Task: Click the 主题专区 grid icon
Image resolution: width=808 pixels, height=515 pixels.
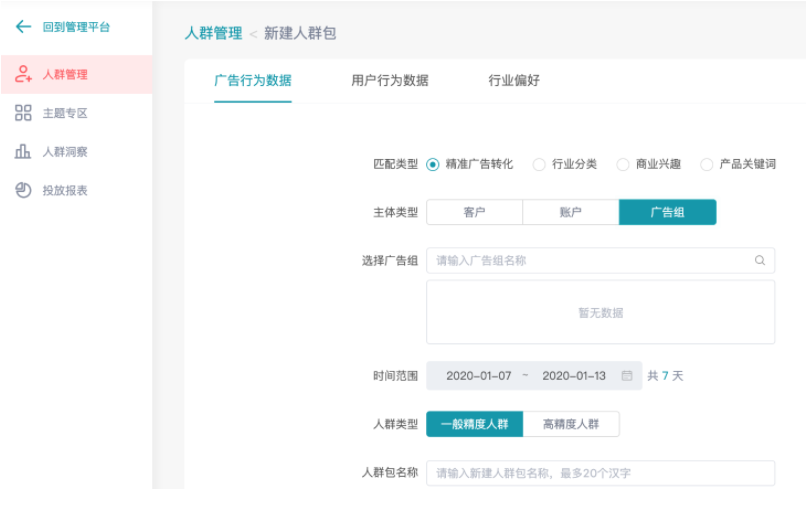Action: click(x=23, y=113)
